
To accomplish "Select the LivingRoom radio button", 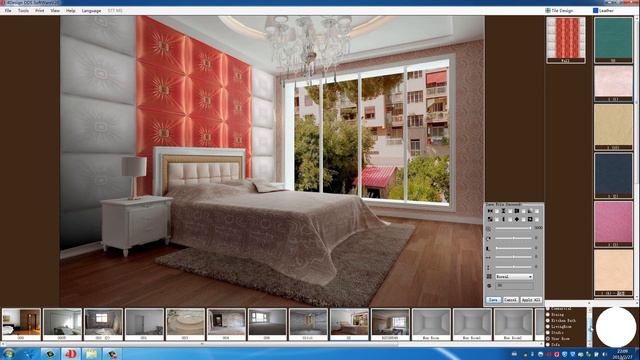I will (x=548, y=327).
